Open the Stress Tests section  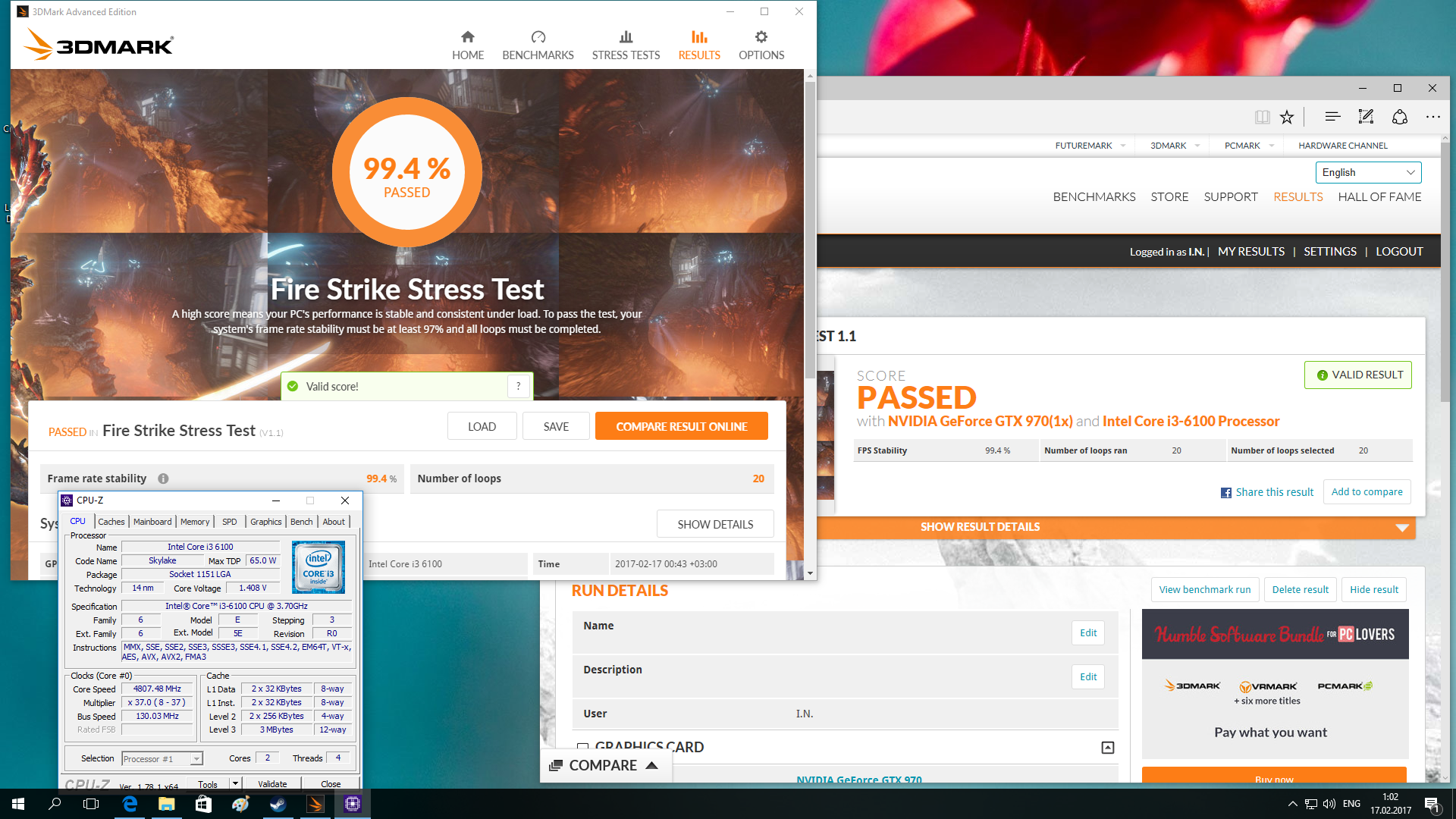click(626, 45)
